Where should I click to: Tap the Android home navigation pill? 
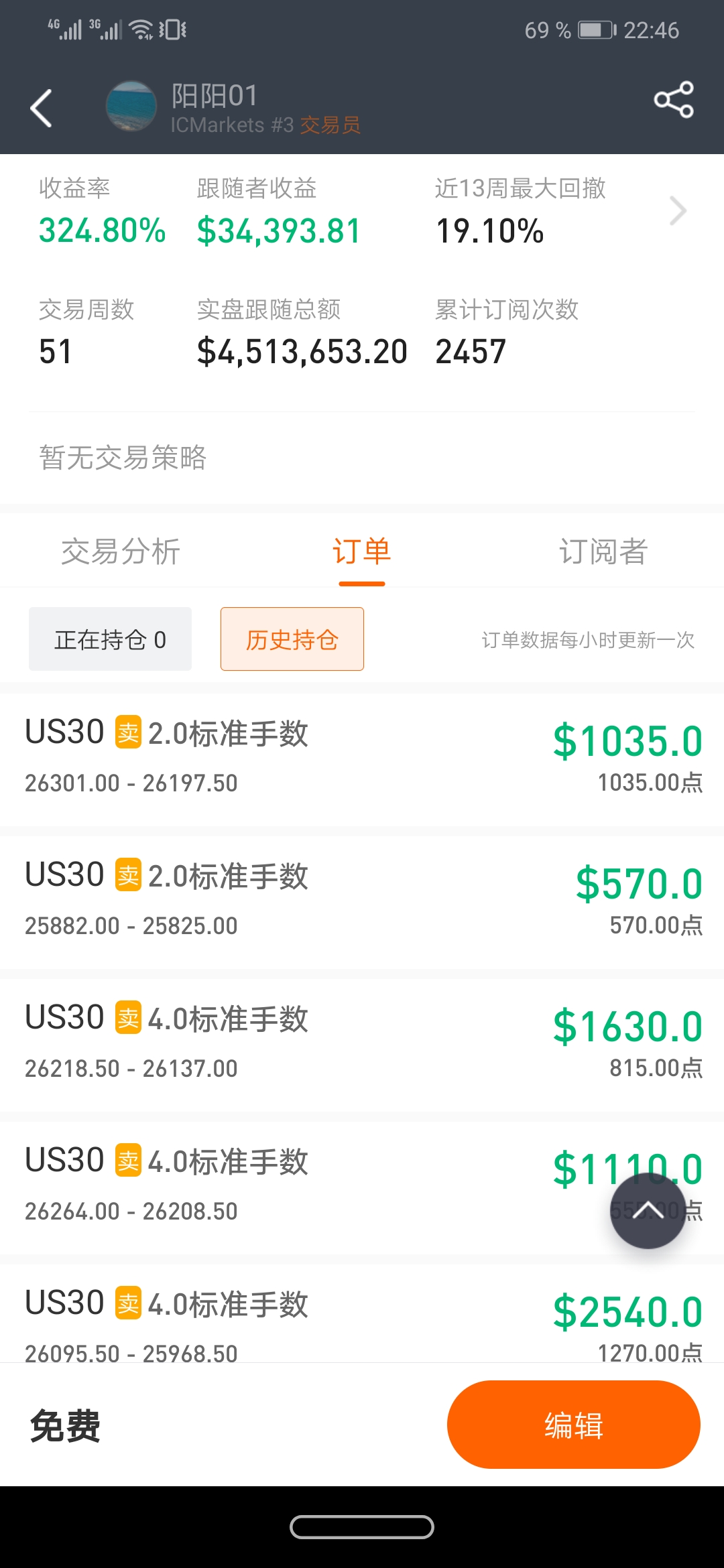pyautogui.click(x=362, y=1527)
